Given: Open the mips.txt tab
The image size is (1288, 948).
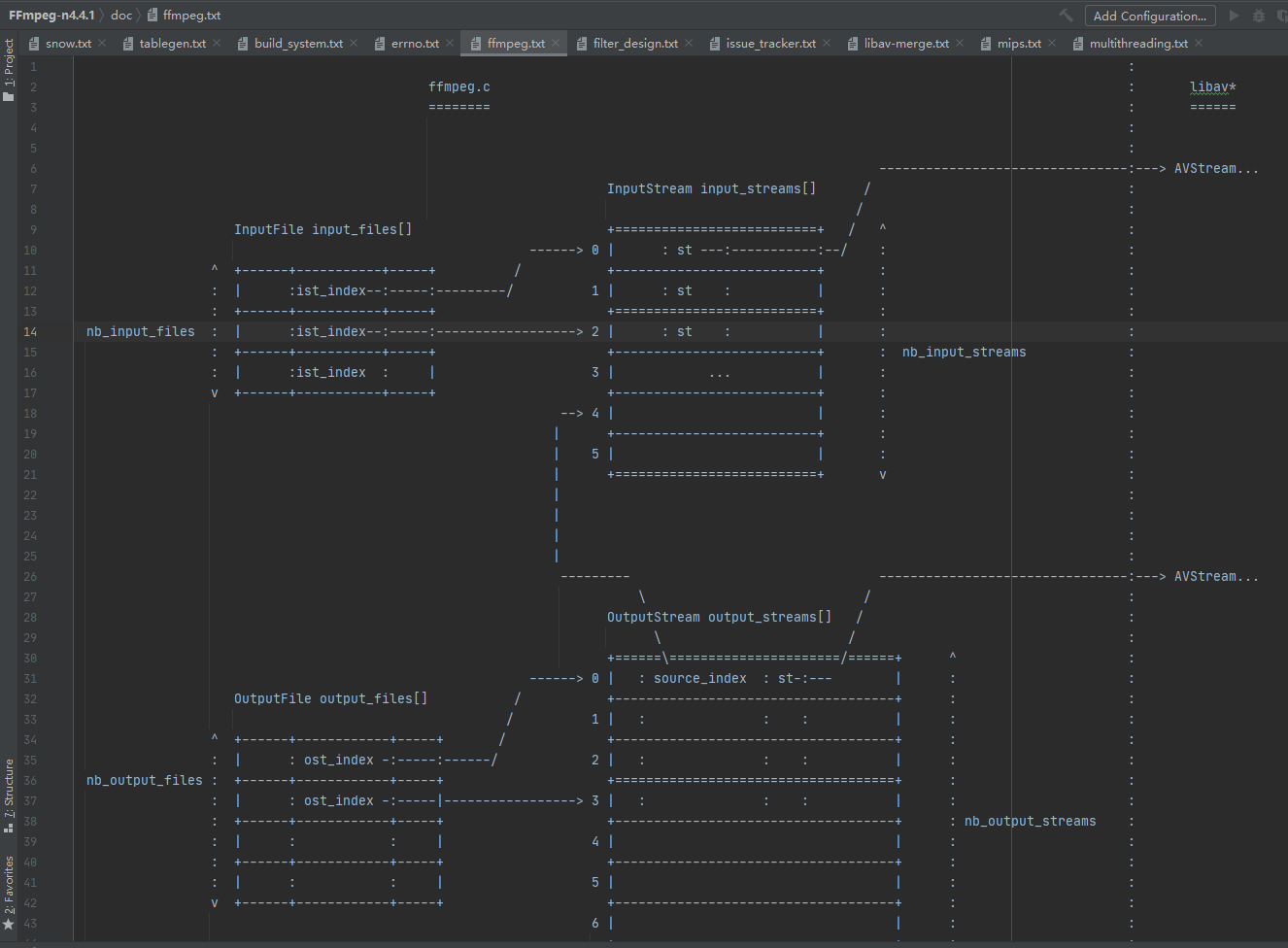Looking at the screenshot, I should click(x=1019, y=43).
